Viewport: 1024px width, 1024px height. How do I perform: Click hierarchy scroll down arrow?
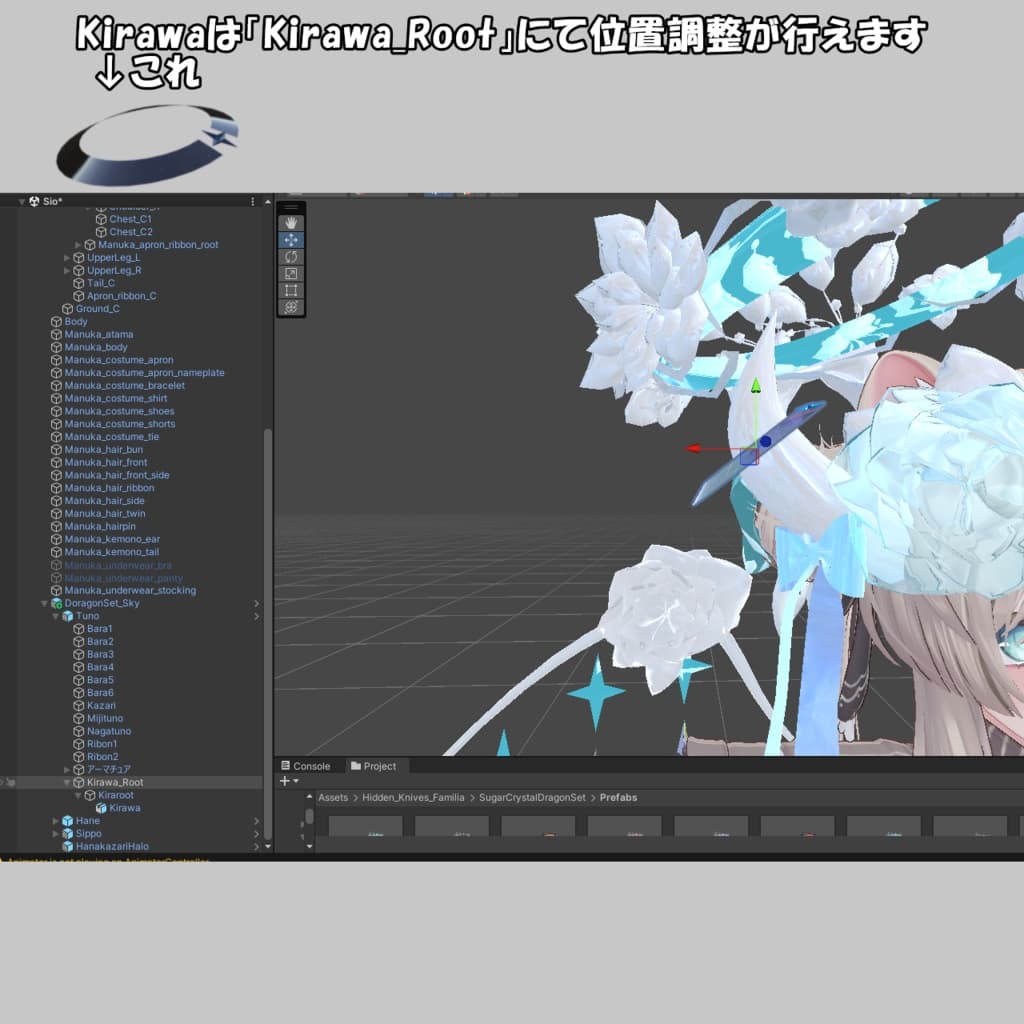click(x=267, y=846)
